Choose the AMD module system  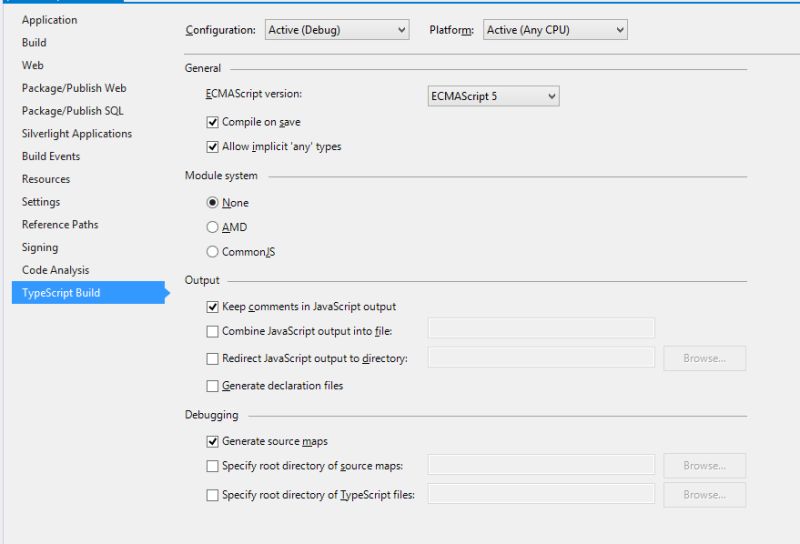(x=212, y=227)
